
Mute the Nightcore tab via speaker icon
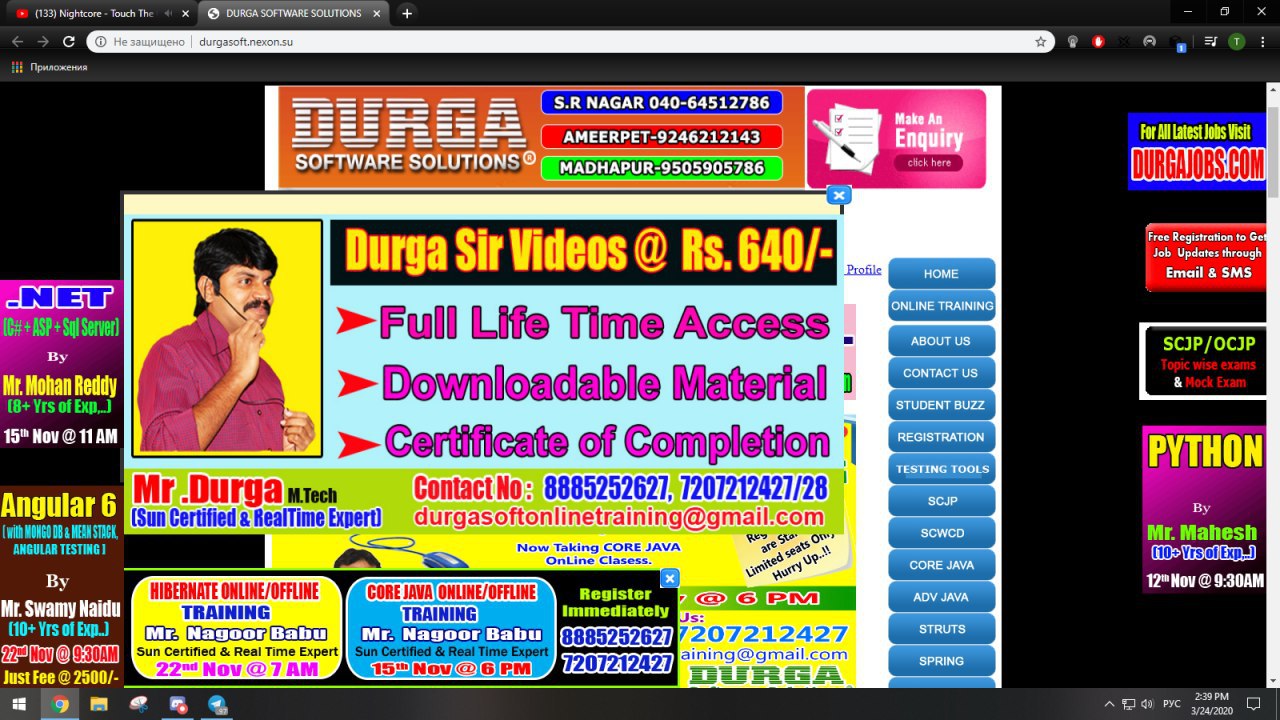(167, 14)
